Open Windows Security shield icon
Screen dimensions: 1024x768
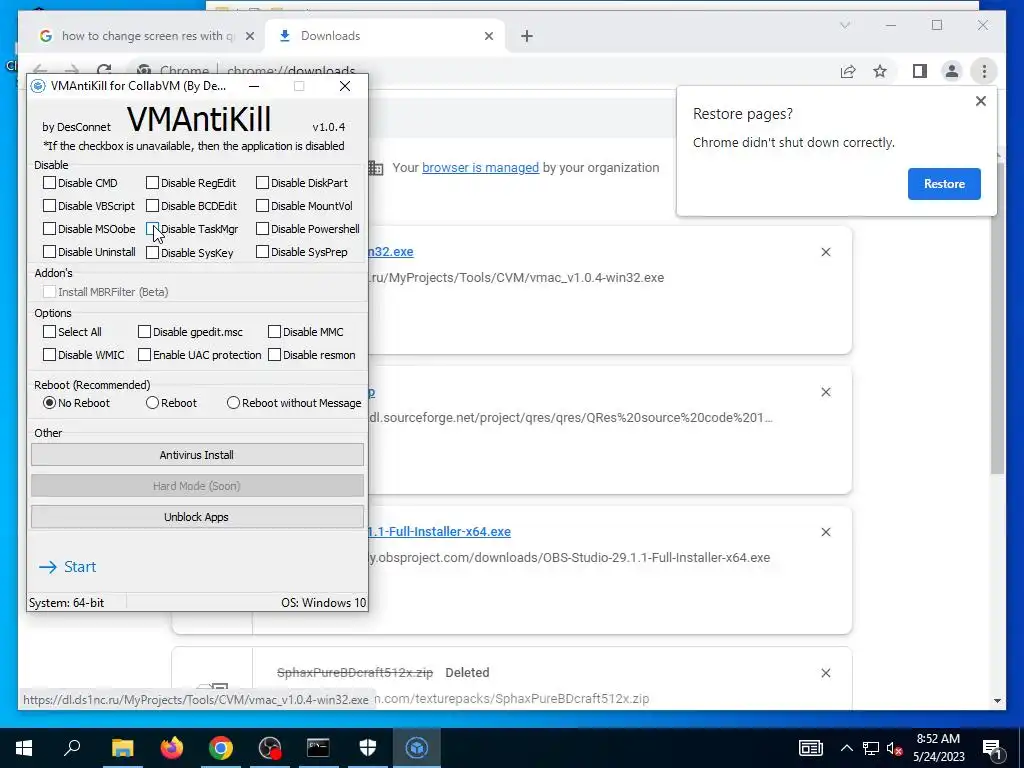pos(368,748)
